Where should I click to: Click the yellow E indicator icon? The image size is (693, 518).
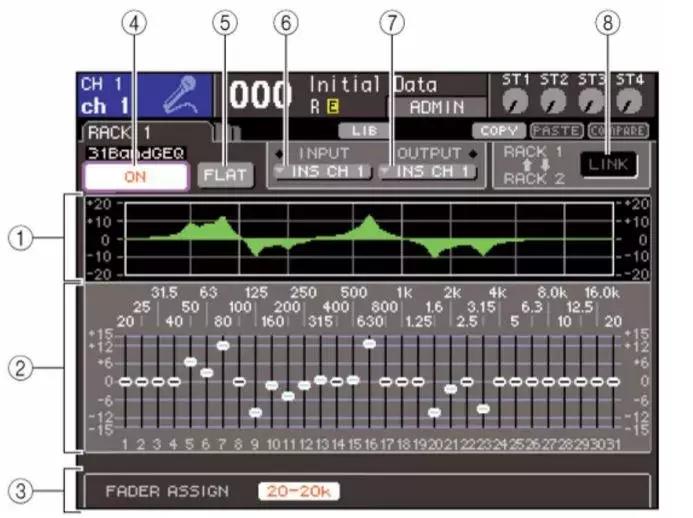click(x=333, y=107)
